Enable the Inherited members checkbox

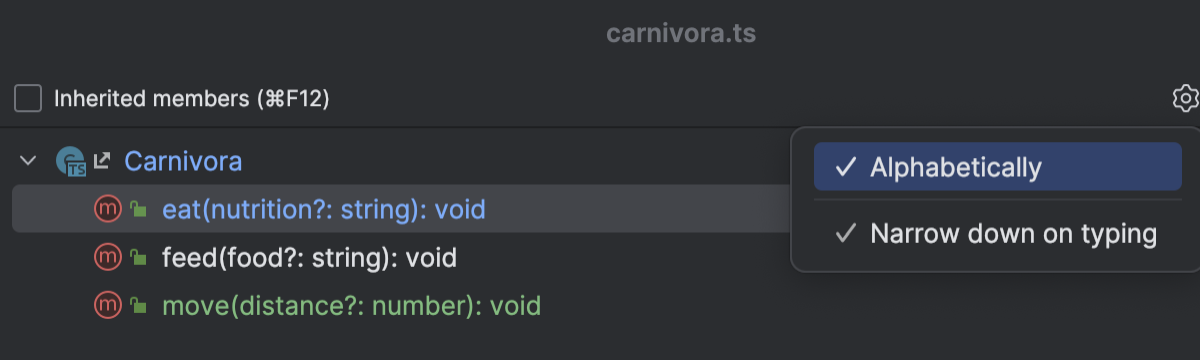pos(28,99)
